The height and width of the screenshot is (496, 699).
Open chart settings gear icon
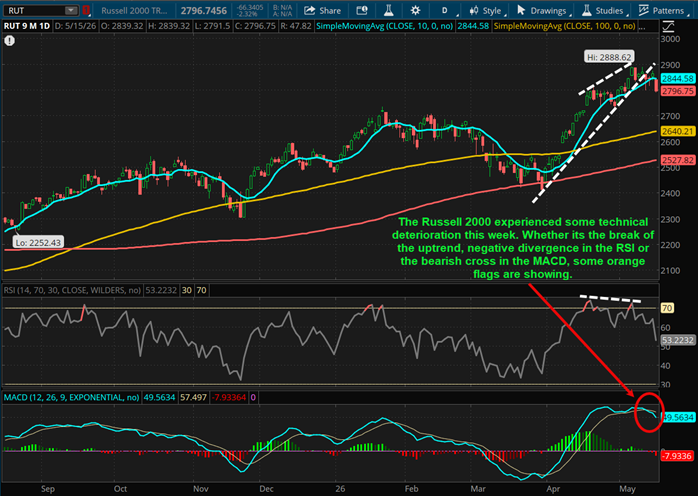tap(415, 10)
